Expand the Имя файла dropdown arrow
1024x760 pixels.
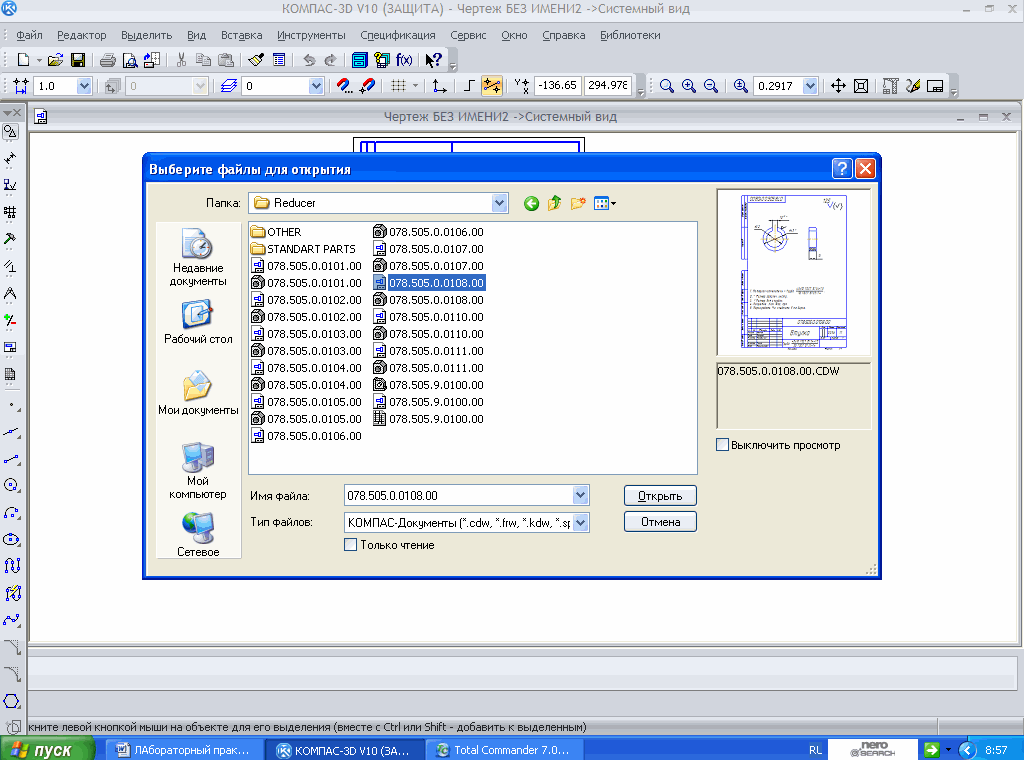coord(581,495)
